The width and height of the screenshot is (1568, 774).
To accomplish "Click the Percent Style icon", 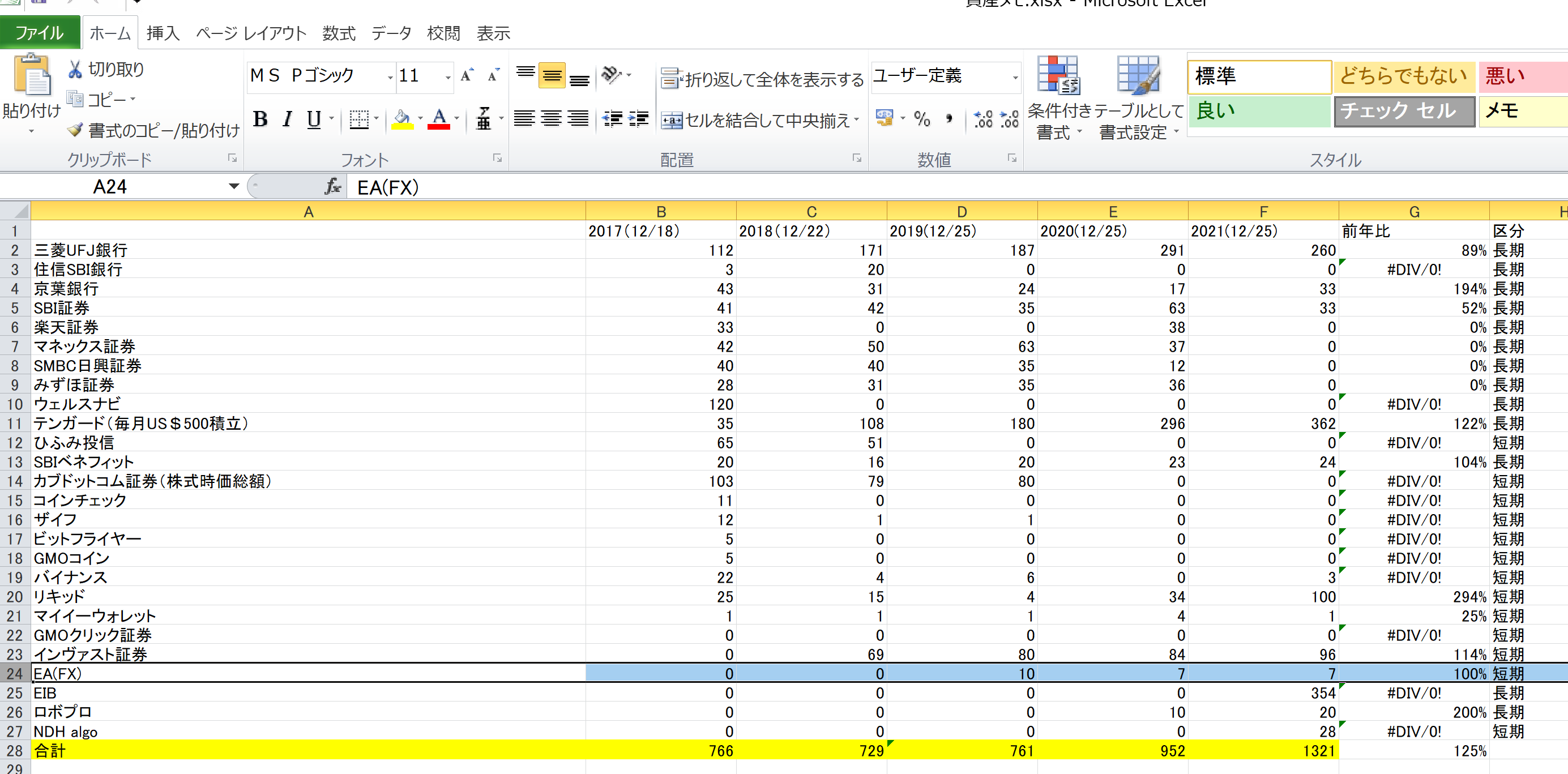I will pos(922,119).
